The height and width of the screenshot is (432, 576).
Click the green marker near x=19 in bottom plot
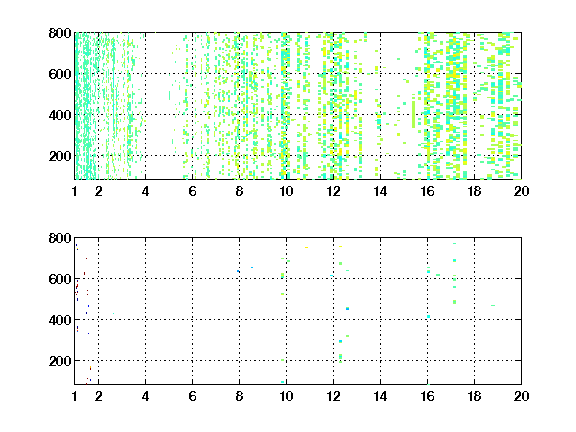(x=493, y=305)
